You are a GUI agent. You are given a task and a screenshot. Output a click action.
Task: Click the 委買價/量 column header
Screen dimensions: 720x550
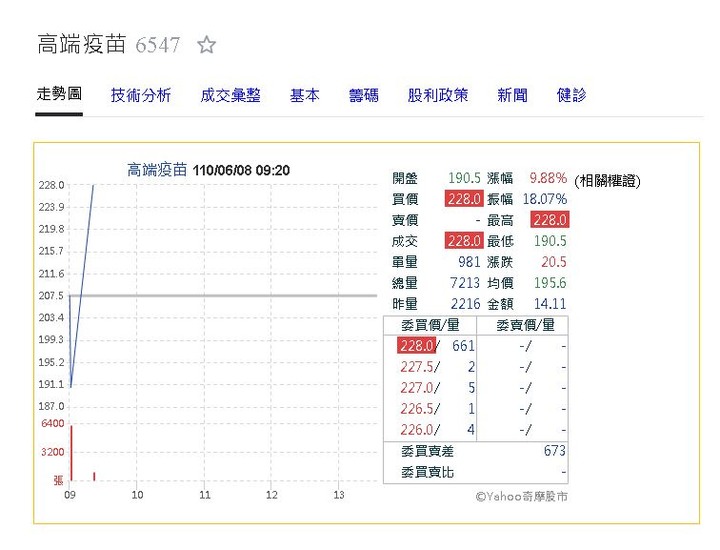click(430, 325)
